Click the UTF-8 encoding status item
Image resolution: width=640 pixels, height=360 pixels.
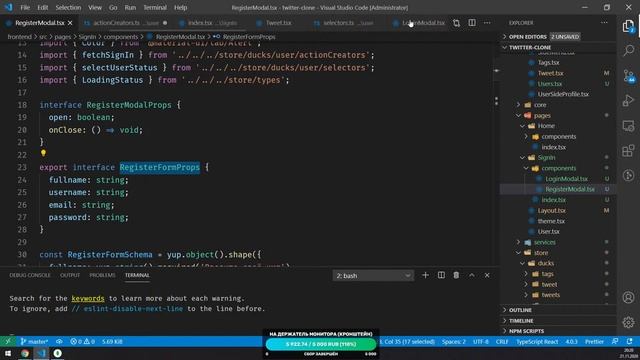click(x=480, y=342)
